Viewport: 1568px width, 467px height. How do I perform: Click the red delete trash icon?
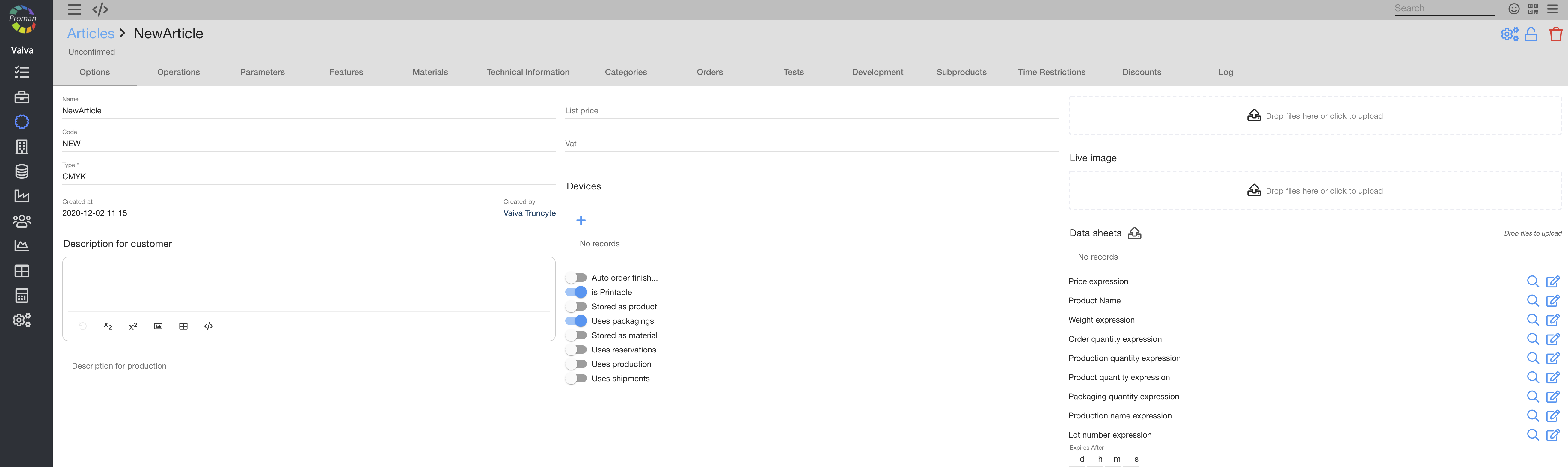(1555, 34)
